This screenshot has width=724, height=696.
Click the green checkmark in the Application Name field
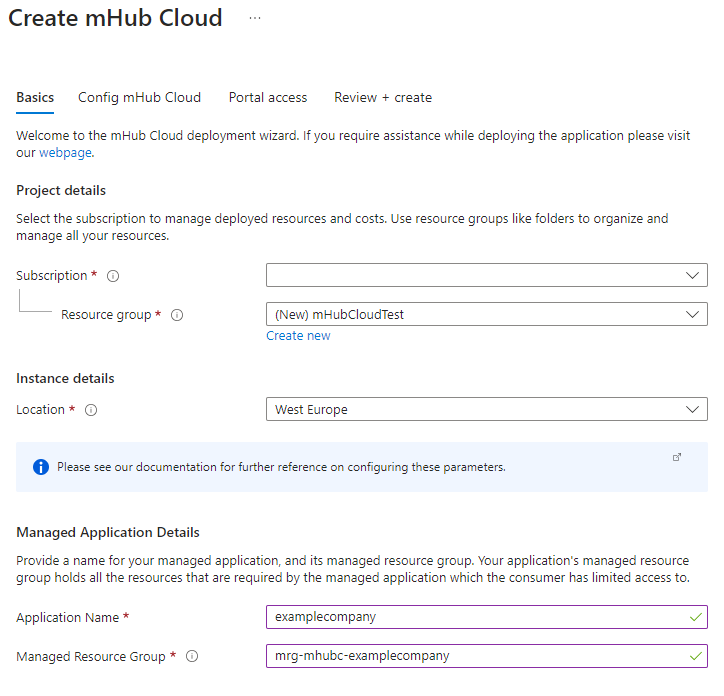coord(695,617)
